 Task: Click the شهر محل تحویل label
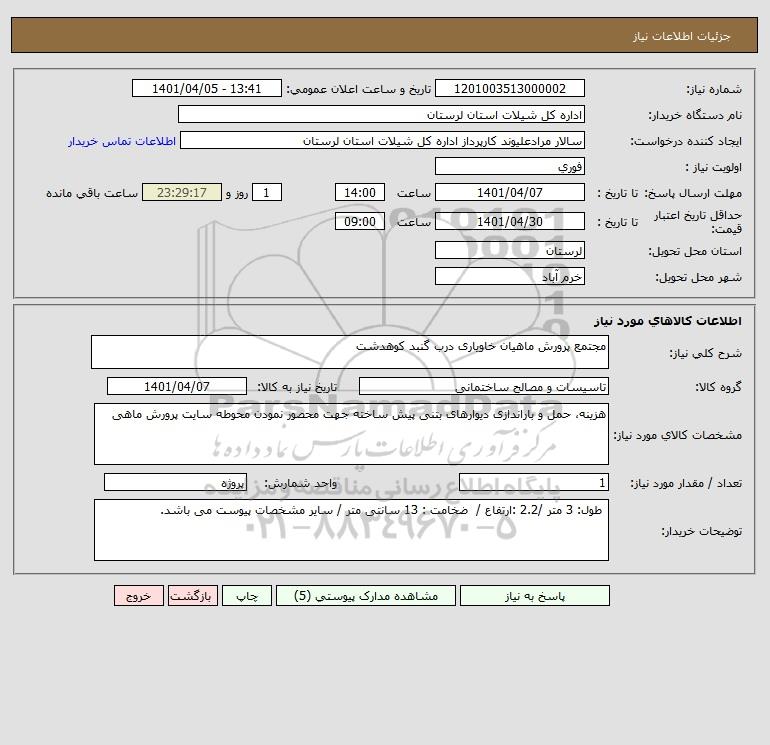pyautogui.click(x=699, y=277)
